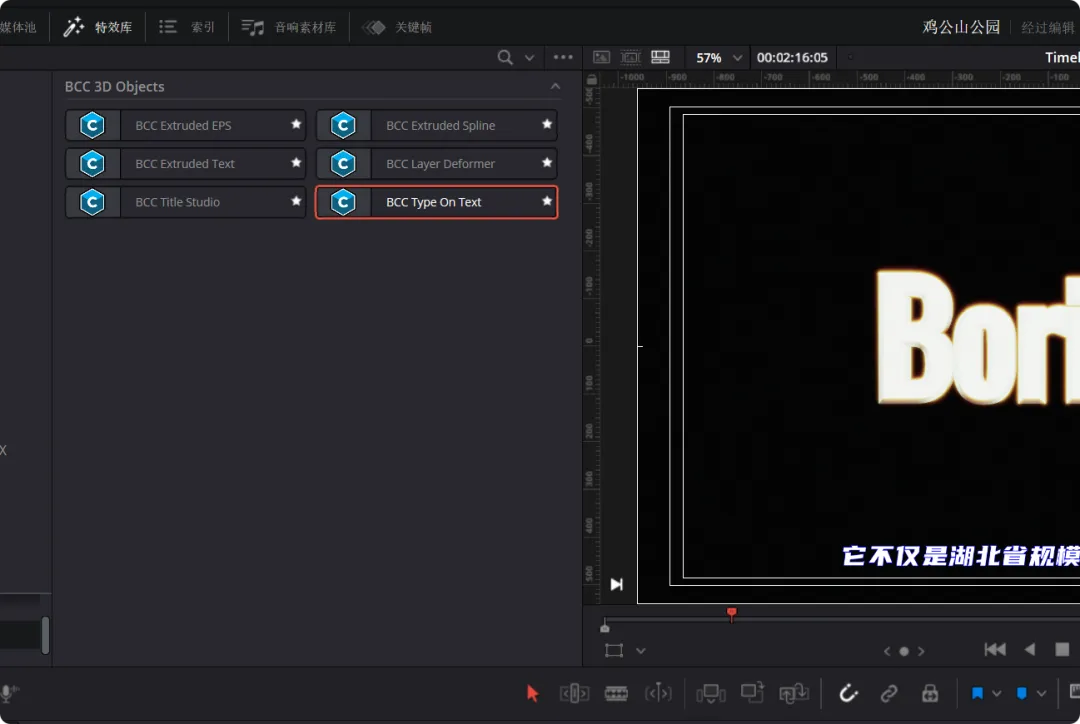Open the marker color dropdown
This screenshot has width=1080, height=724.
coord(1041,694)
